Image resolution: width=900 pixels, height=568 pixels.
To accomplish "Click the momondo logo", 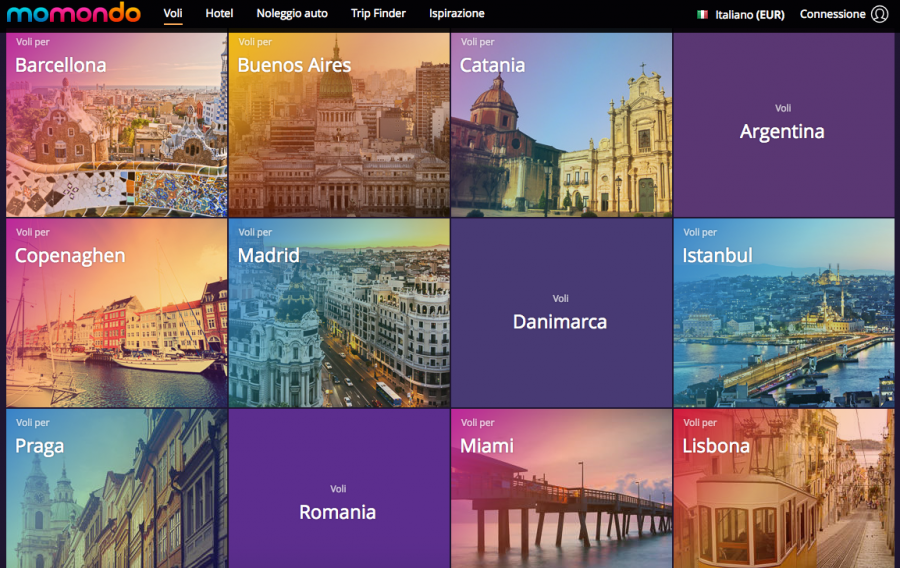I will point(74,13).
